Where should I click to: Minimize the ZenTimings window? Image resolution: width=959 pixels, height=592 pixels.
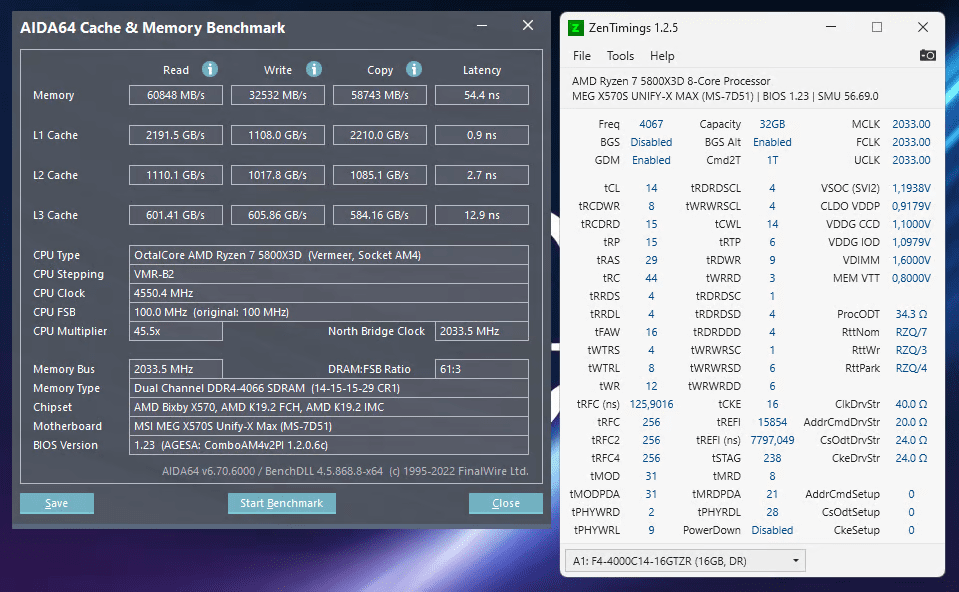click(831, 27)
